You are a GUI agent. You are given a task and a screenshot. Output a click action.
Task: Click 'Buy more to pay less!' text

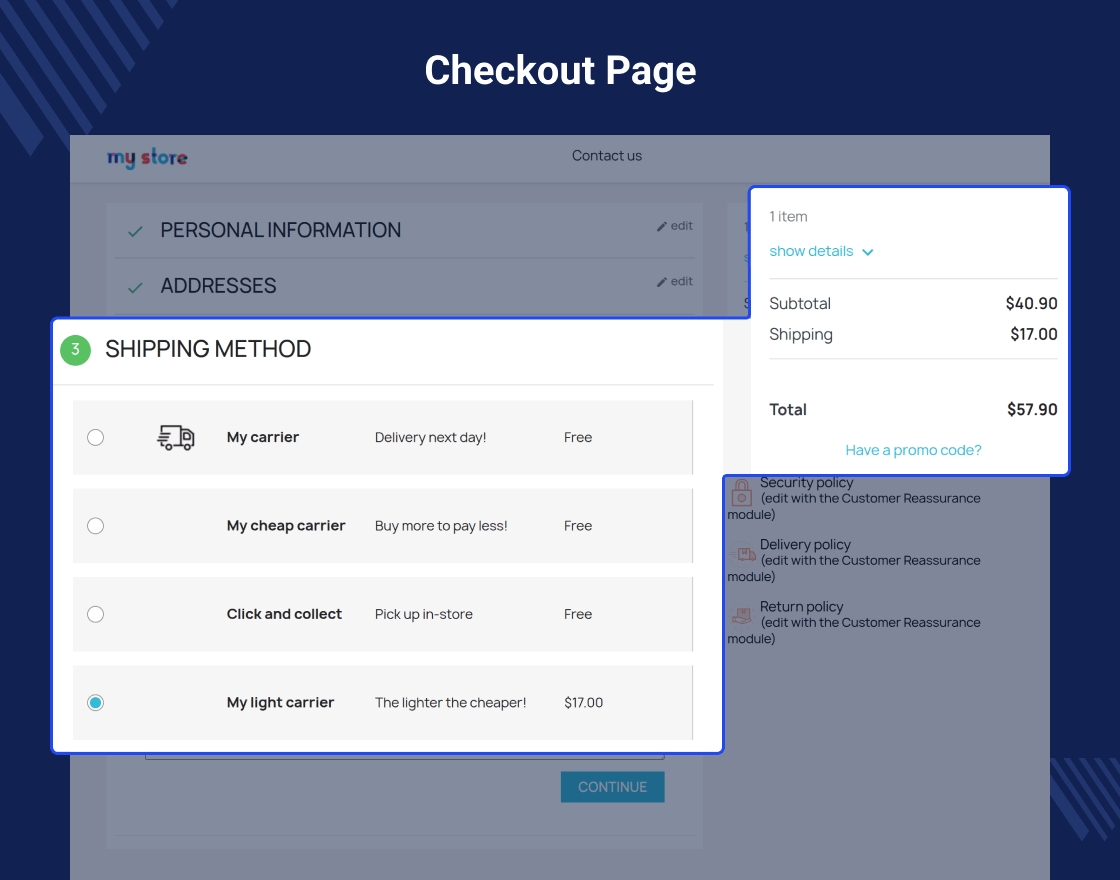441,526
